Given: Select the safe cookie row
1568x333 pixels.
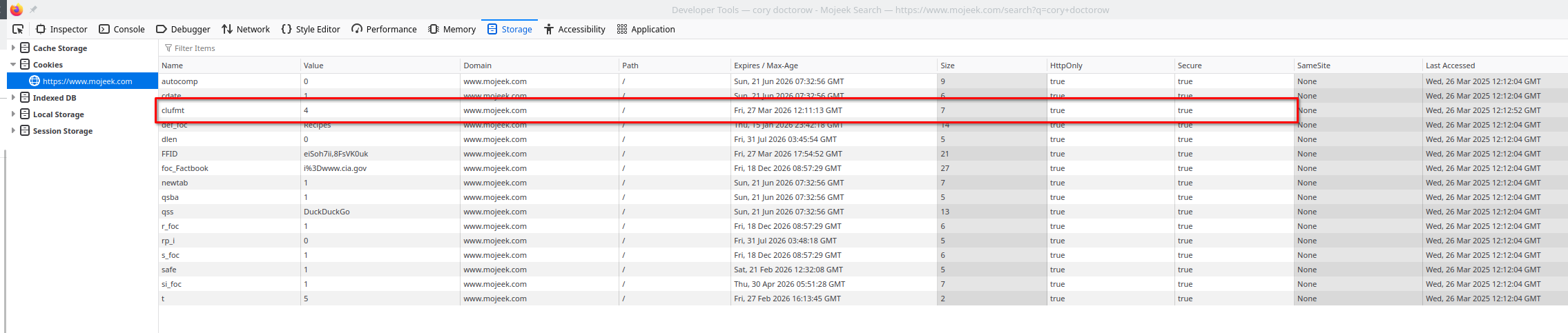Looking at the screenshot, I should click(863, 269).
